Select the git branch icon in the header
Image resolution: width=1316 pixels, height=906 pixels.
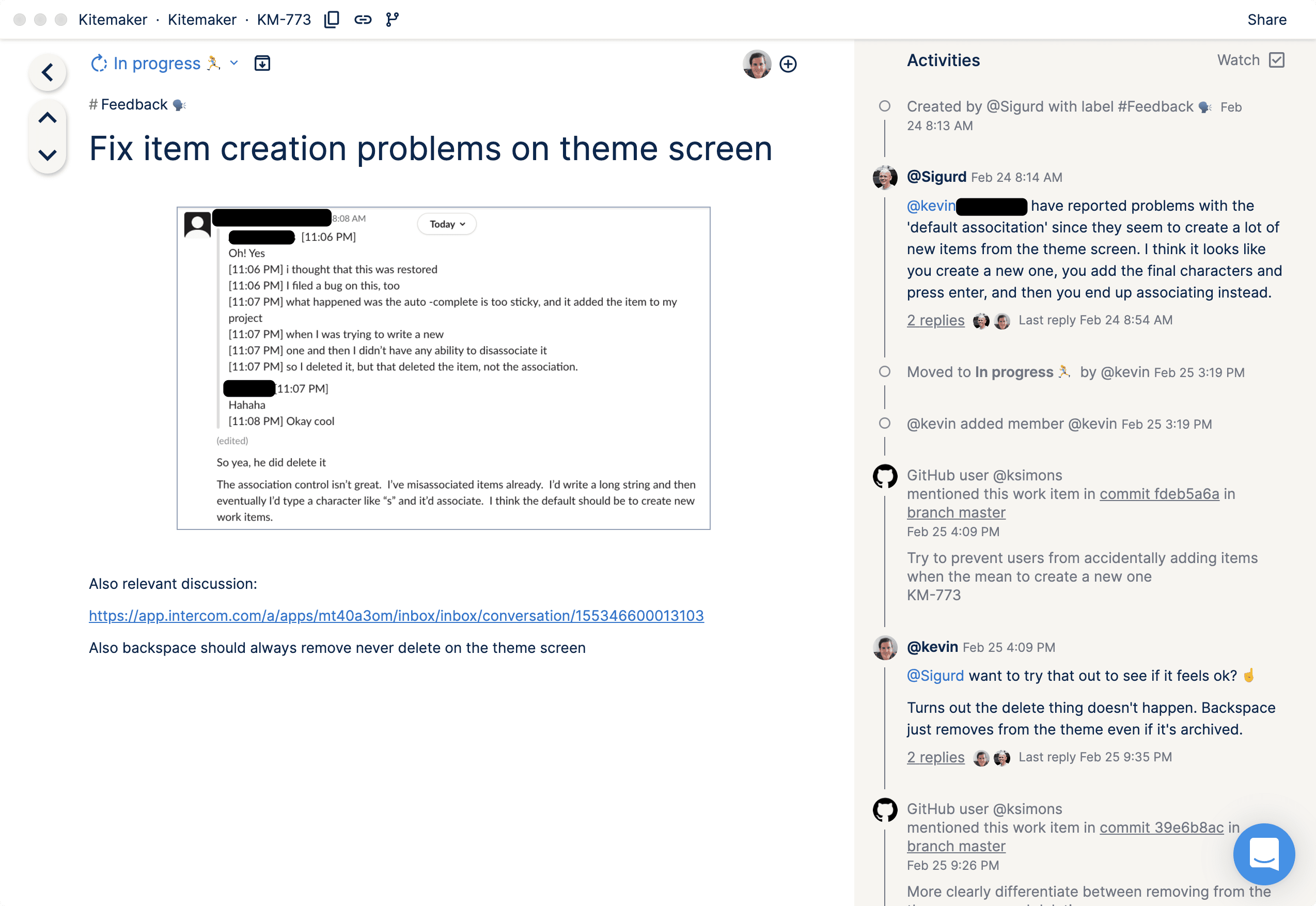pos(393,19)
